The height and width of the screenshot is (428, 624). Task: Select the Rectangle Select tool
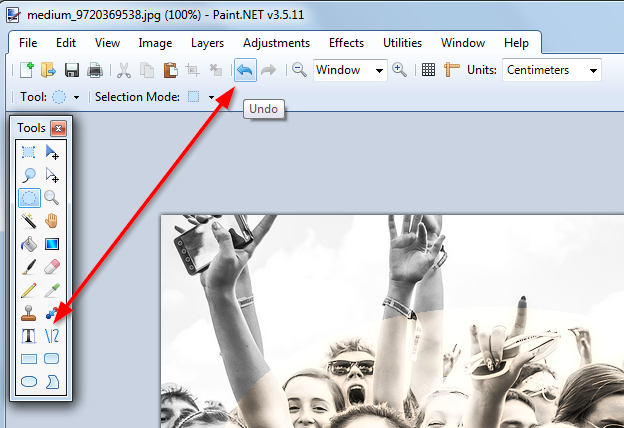[x=29, y=152]
